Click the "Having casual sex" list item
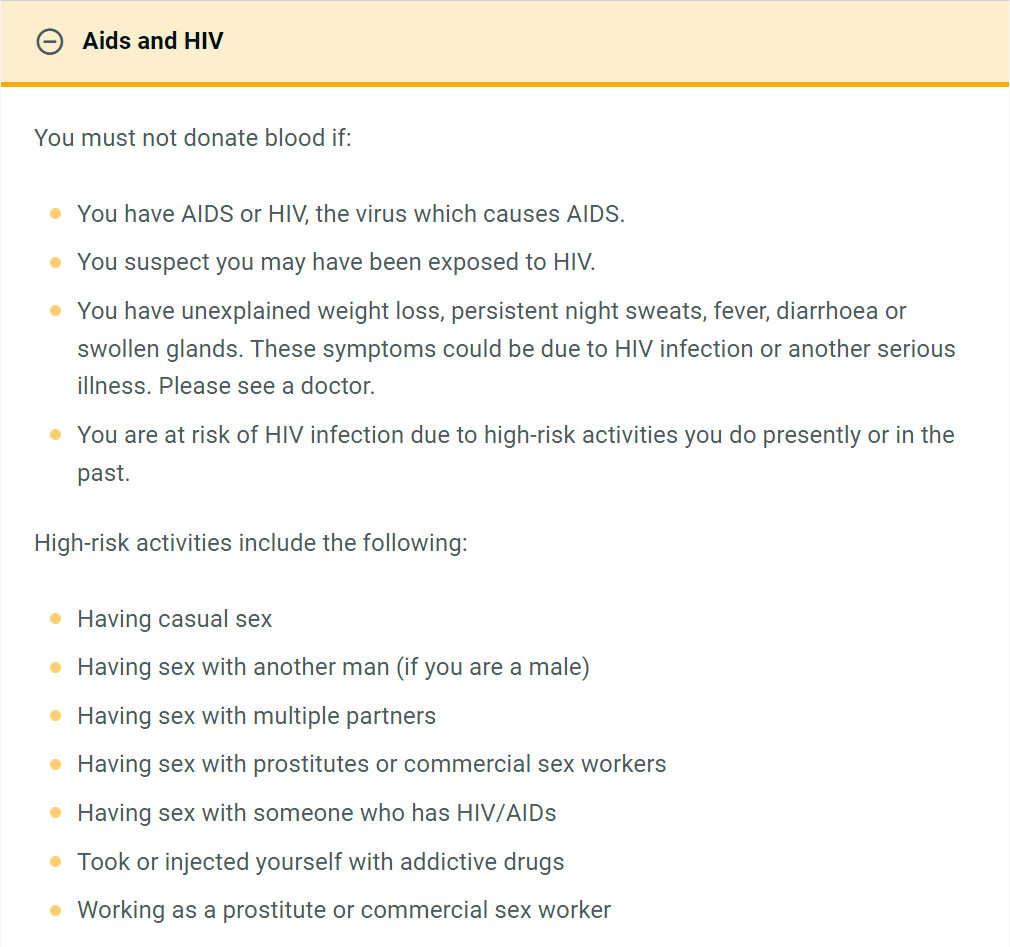This screenshot has width=1010, height=947. tap(175, 619)
